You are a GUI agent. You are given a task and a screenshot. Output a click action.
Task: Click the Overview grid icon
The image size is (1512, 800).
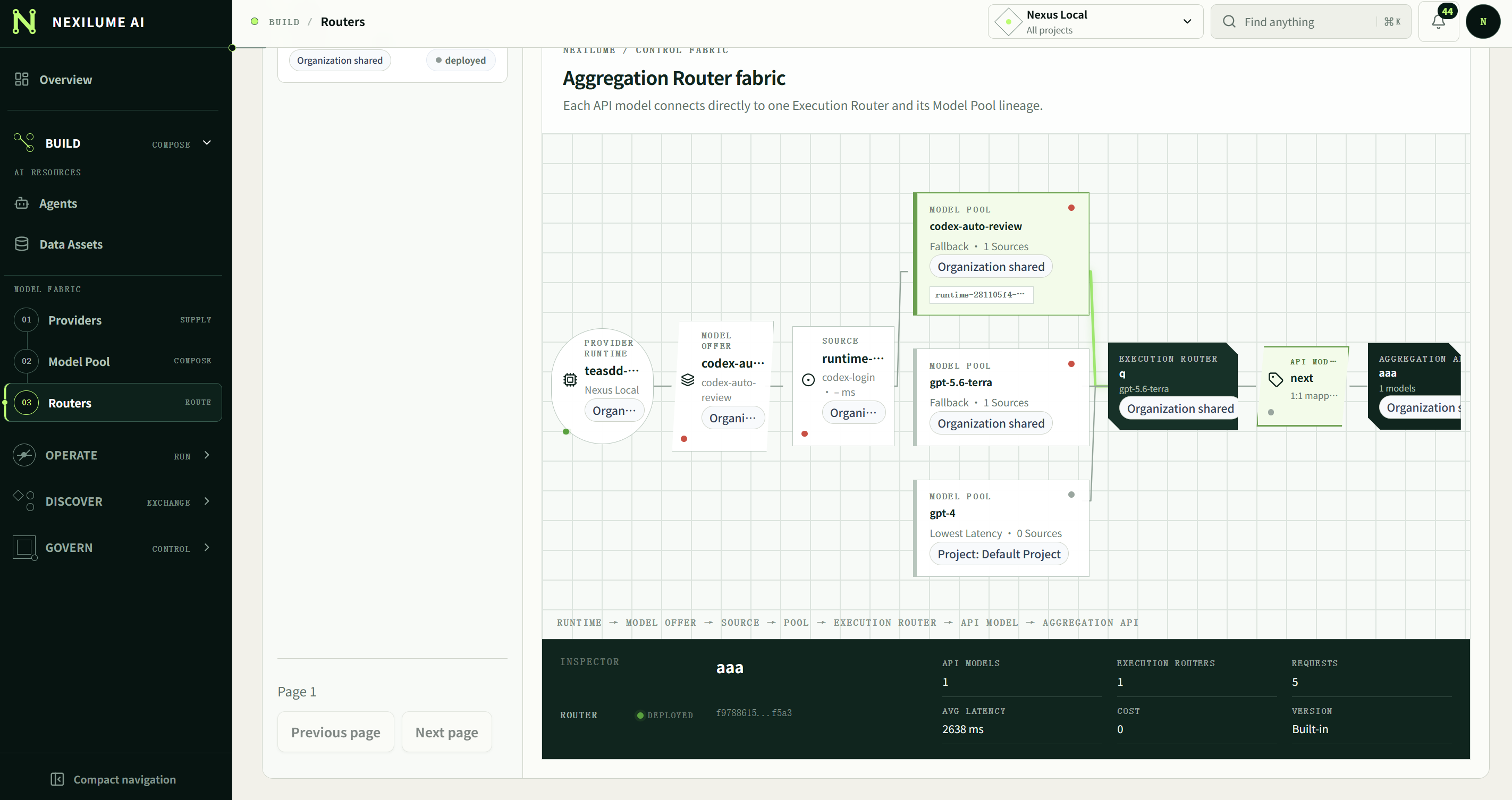pyautogui.click(x=22, y=79)
